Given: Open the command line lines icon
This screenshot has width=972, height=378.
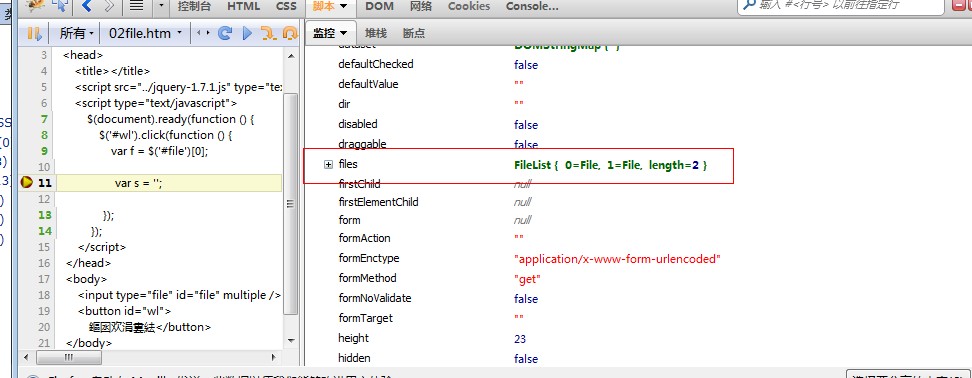Looking at the screenshot, I should [x=136, y=6].
